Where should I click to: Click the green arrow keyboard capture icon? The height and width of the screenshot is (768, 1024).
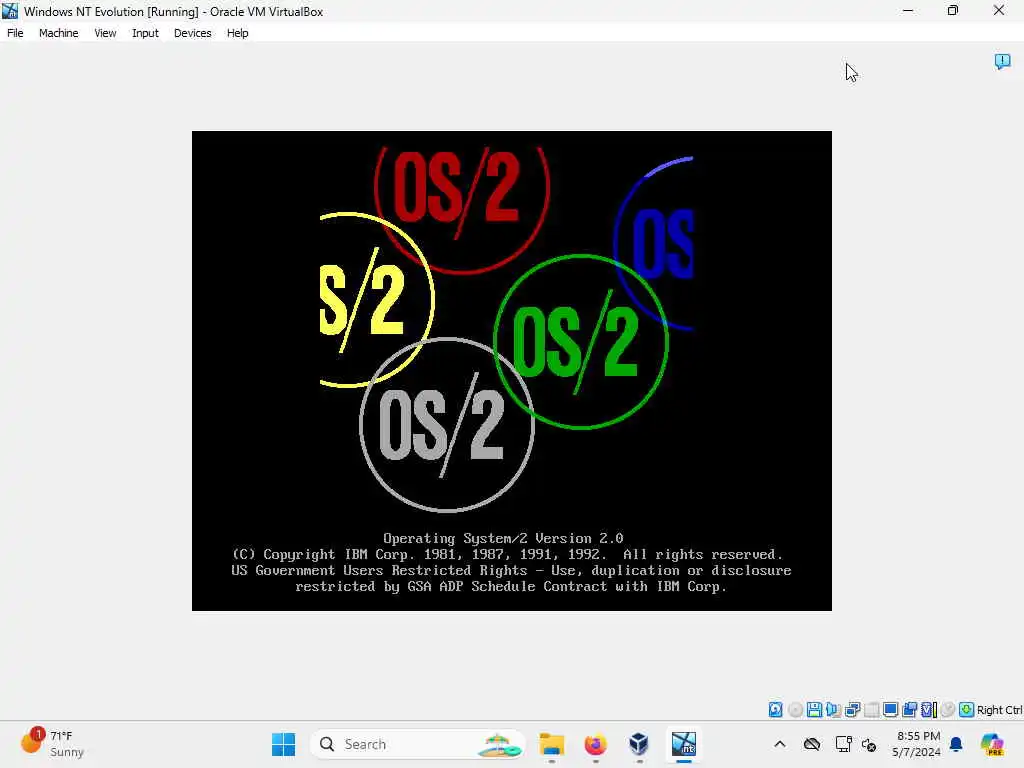967,710
